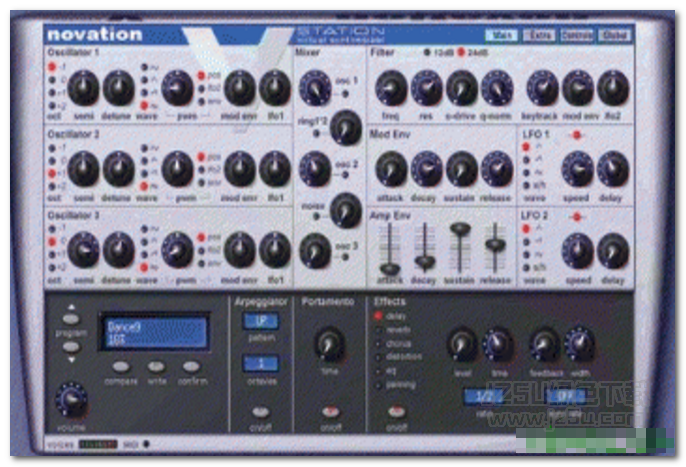Click the master volume knob

pos(71,400)
